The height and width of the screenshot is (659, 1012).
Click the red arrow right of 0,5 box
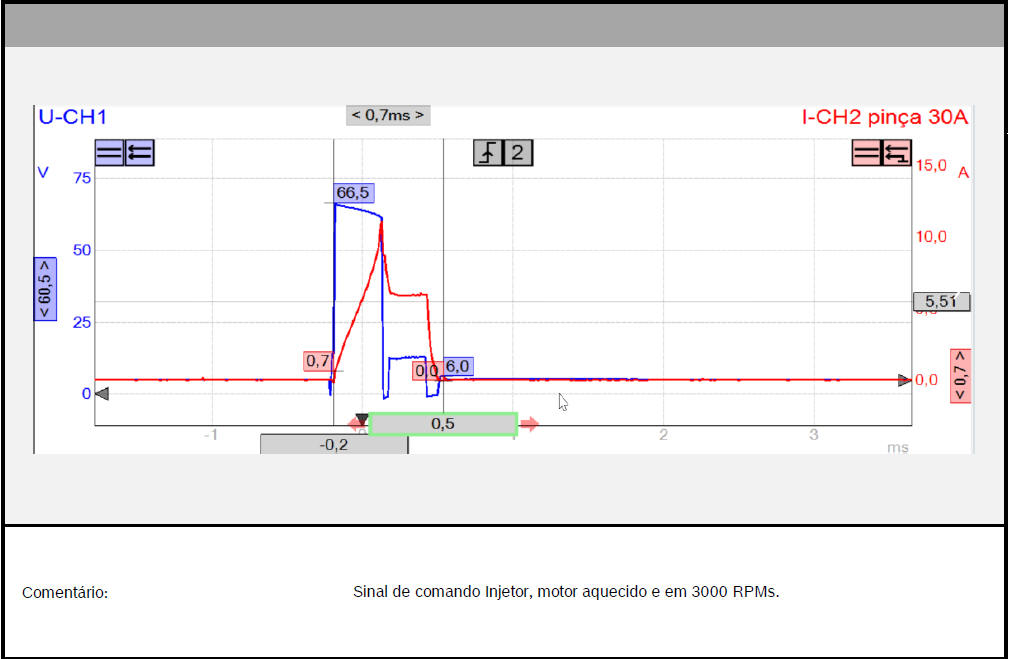[529, 424]
